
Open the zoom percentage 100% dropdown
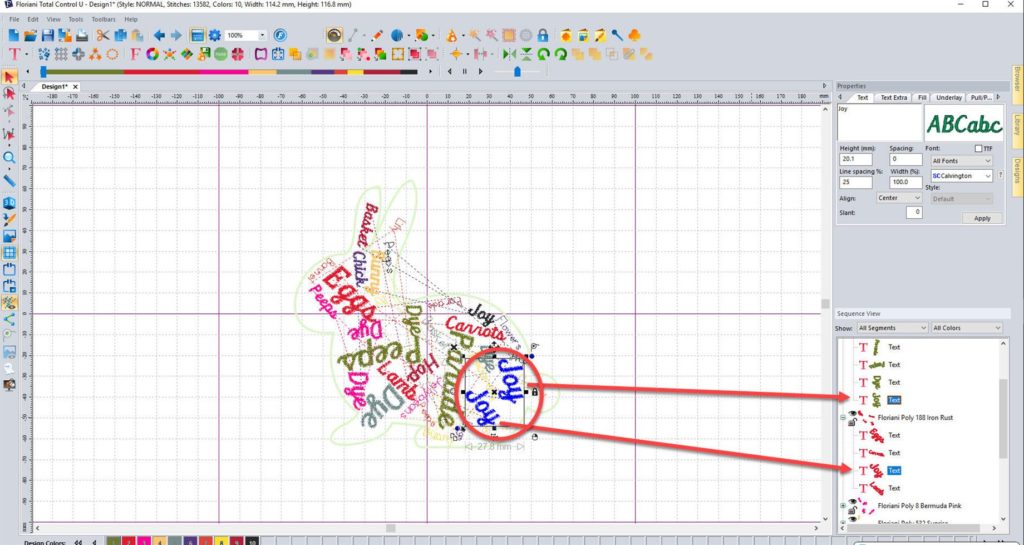263,35
